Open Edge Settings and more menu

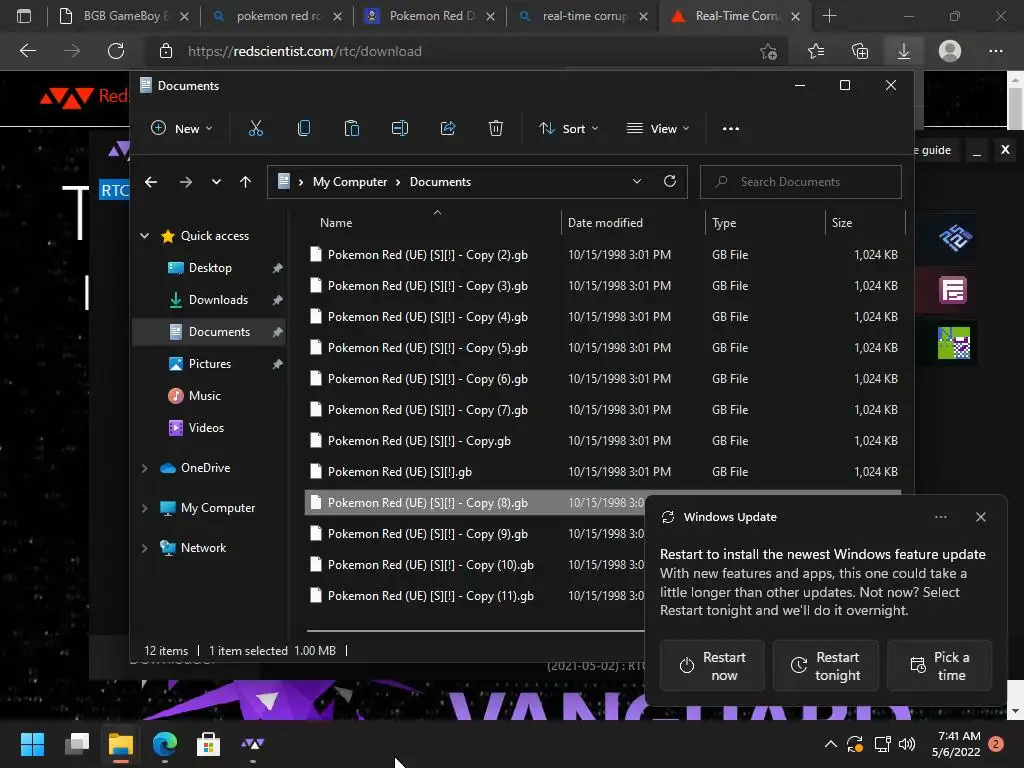pos(995,51)
